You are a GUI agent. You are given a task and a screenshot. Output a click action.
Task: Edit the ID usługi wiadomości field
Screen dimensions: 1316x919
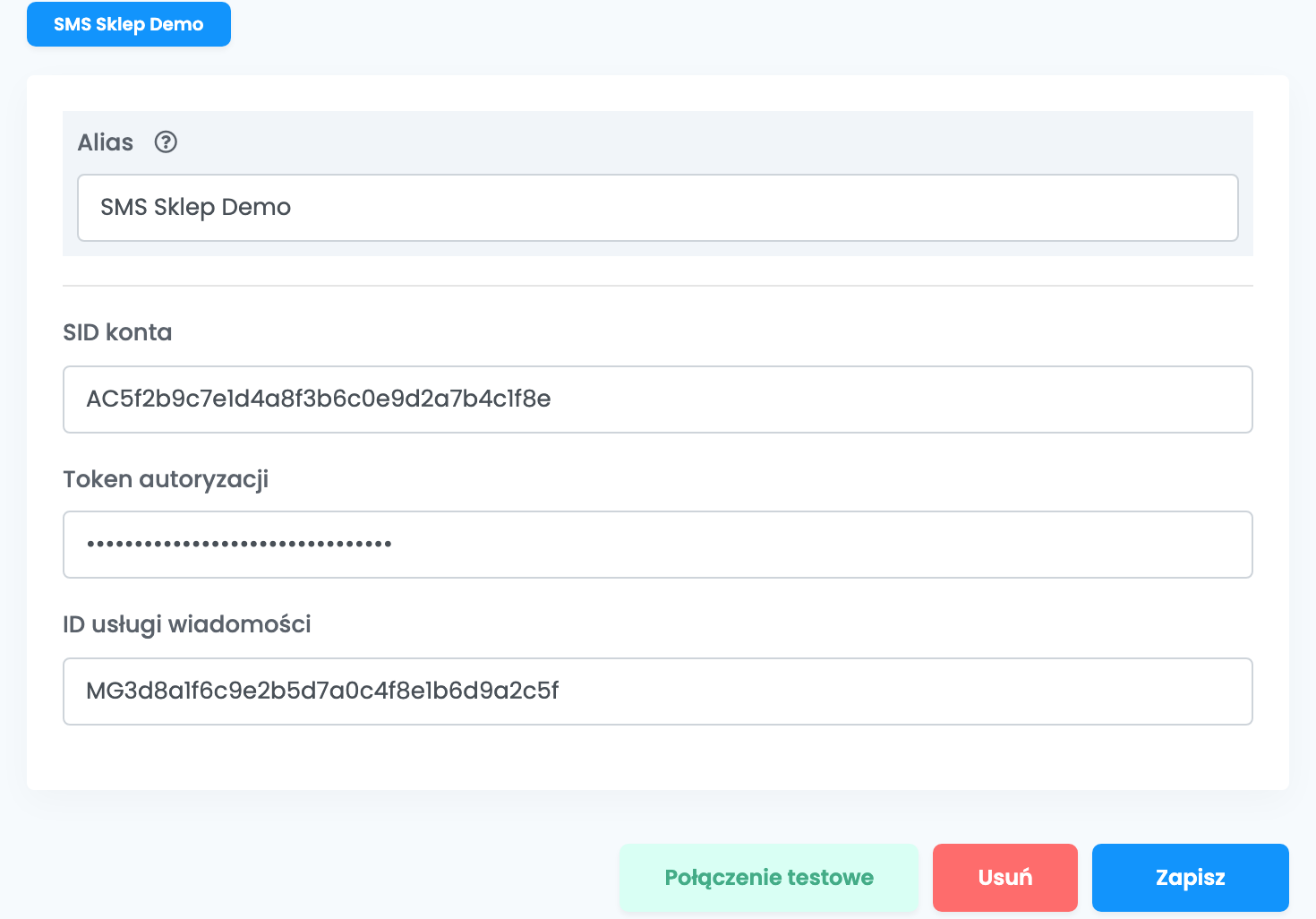coord(658,691)
